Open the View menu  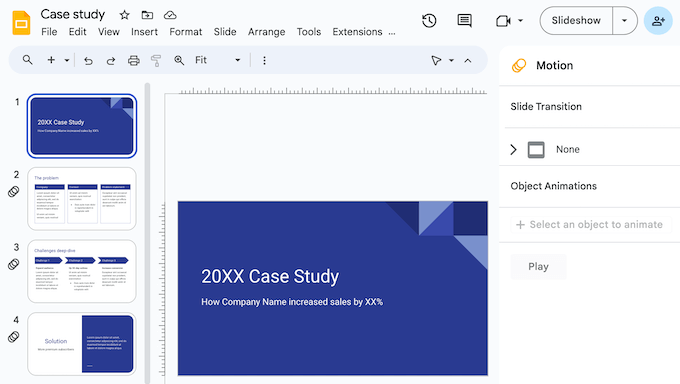[108, 32]
